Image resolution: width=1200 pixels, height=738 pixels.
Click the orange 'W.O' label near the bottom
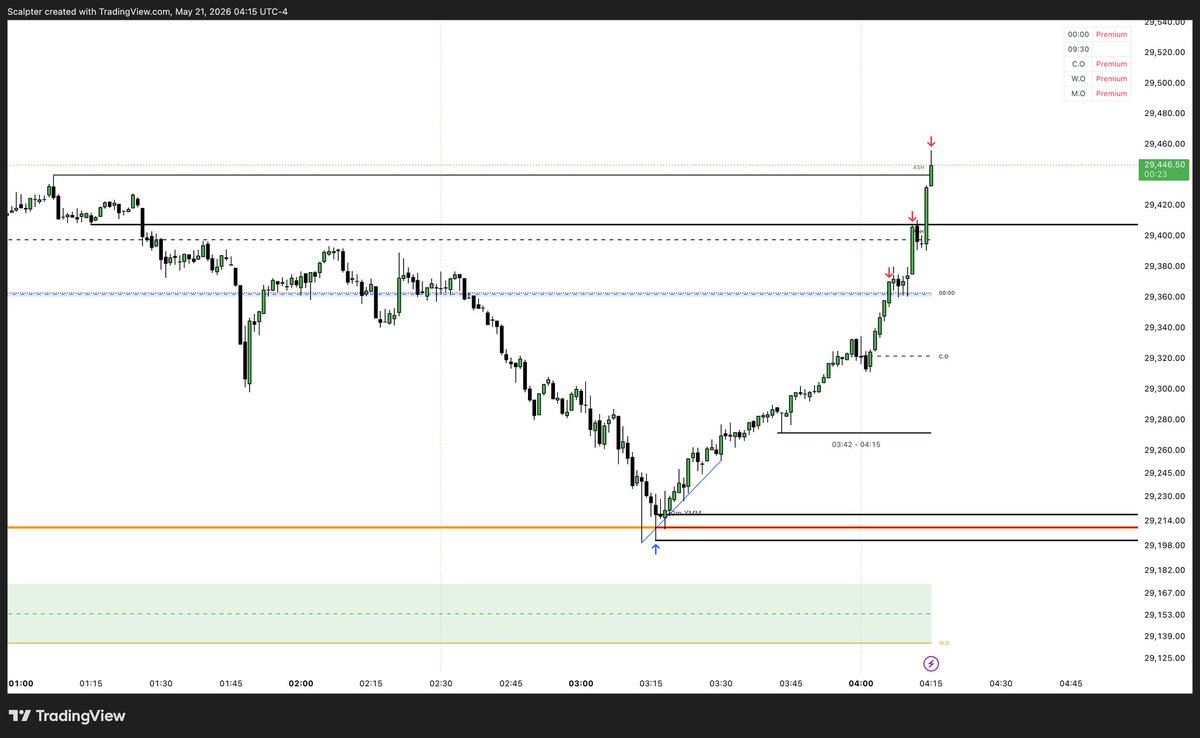(944, 643)
